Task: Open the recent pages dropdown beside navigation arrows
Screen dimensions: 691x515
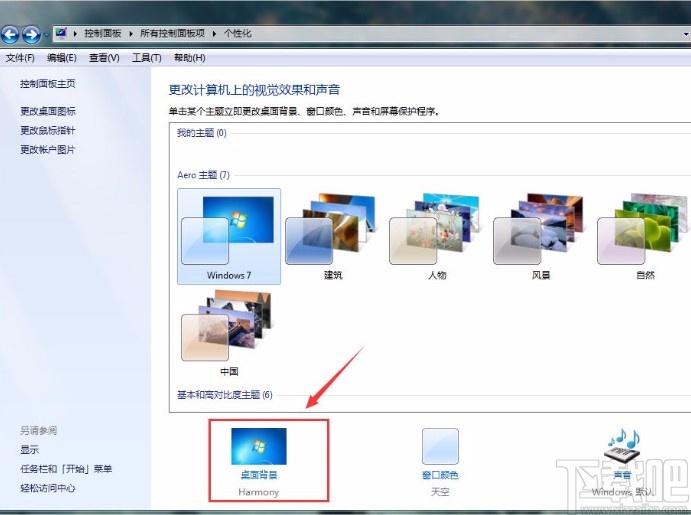Action: pos(46,35)
